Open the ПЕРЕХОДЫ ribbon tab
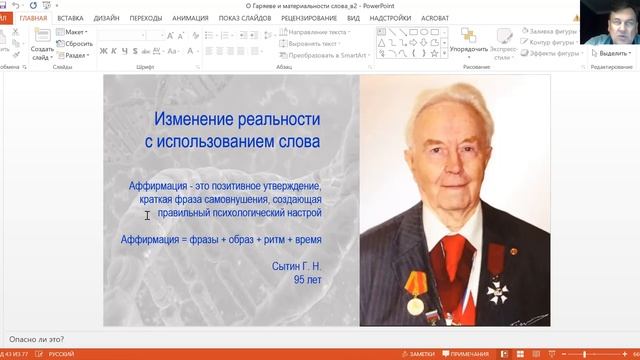This screenshot has height=360, width=640. [x=146, y=18]
